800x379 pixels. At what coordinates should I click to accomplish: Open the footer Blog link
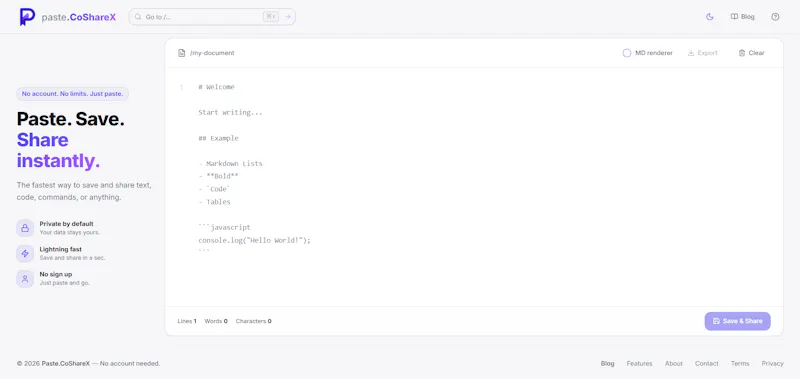click(607, 364)
